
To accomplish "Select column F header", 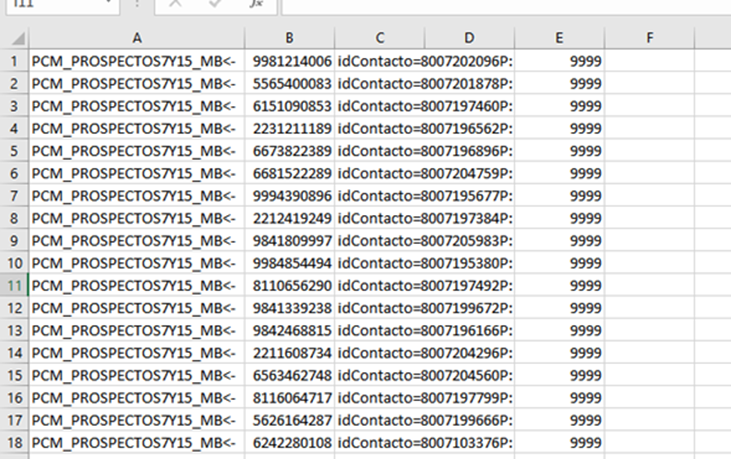I will [649, 39].
